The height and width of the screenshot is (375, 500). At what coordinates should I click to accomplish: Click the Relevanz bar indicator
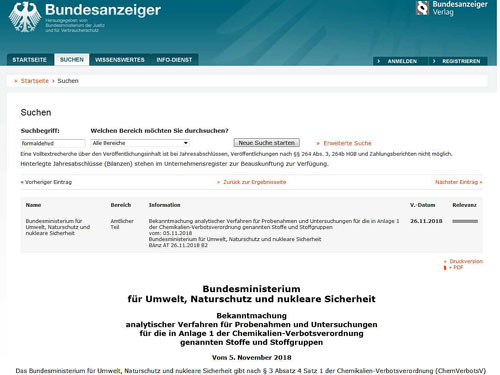pos(465,221)
